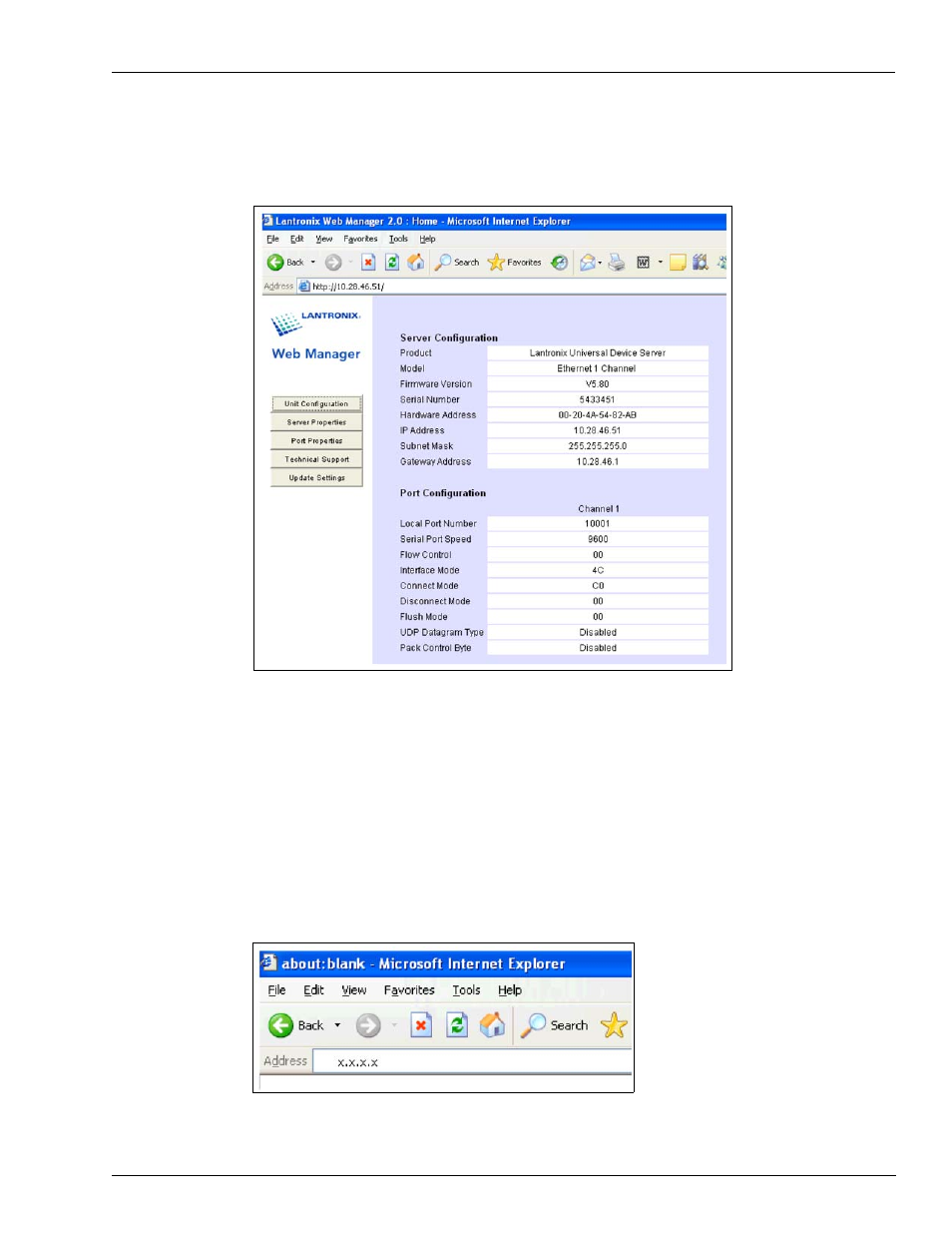Click the Update Settings button
Screen dimensions: 952x1233
(x=316, y=478)
